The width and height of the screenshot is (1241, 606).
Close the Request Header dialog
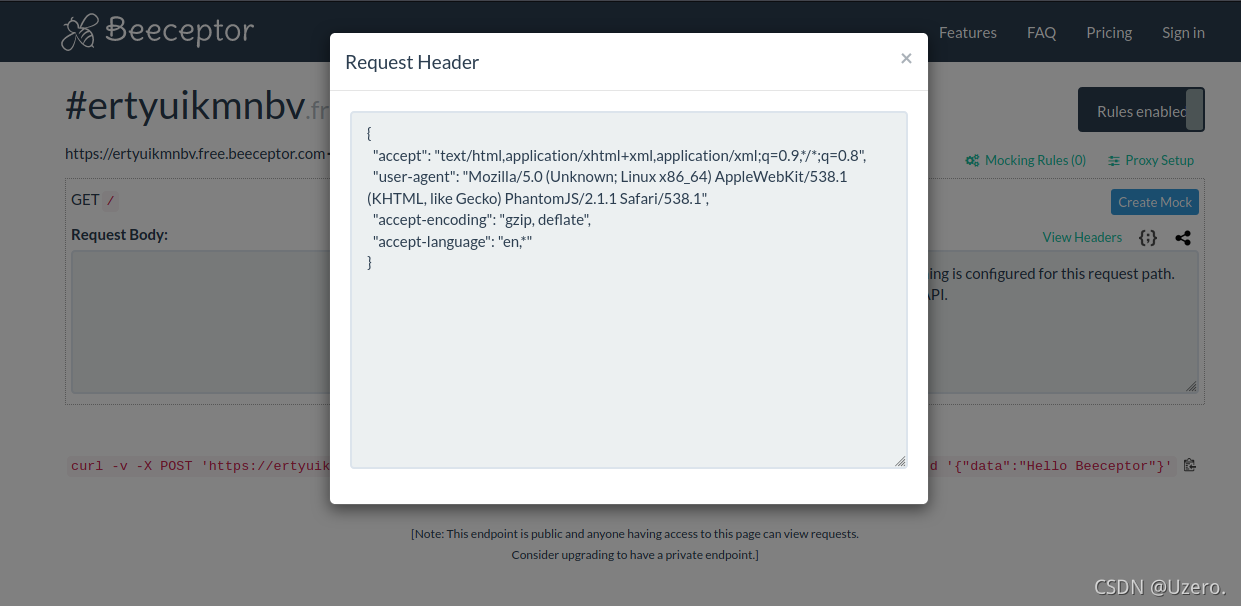pyautogui.click(x=906, y=58)
